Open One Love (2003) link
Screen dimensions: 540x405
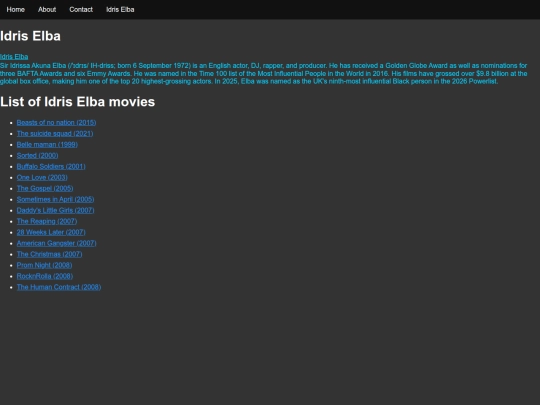pyautogui.click(x=42, y=178)
